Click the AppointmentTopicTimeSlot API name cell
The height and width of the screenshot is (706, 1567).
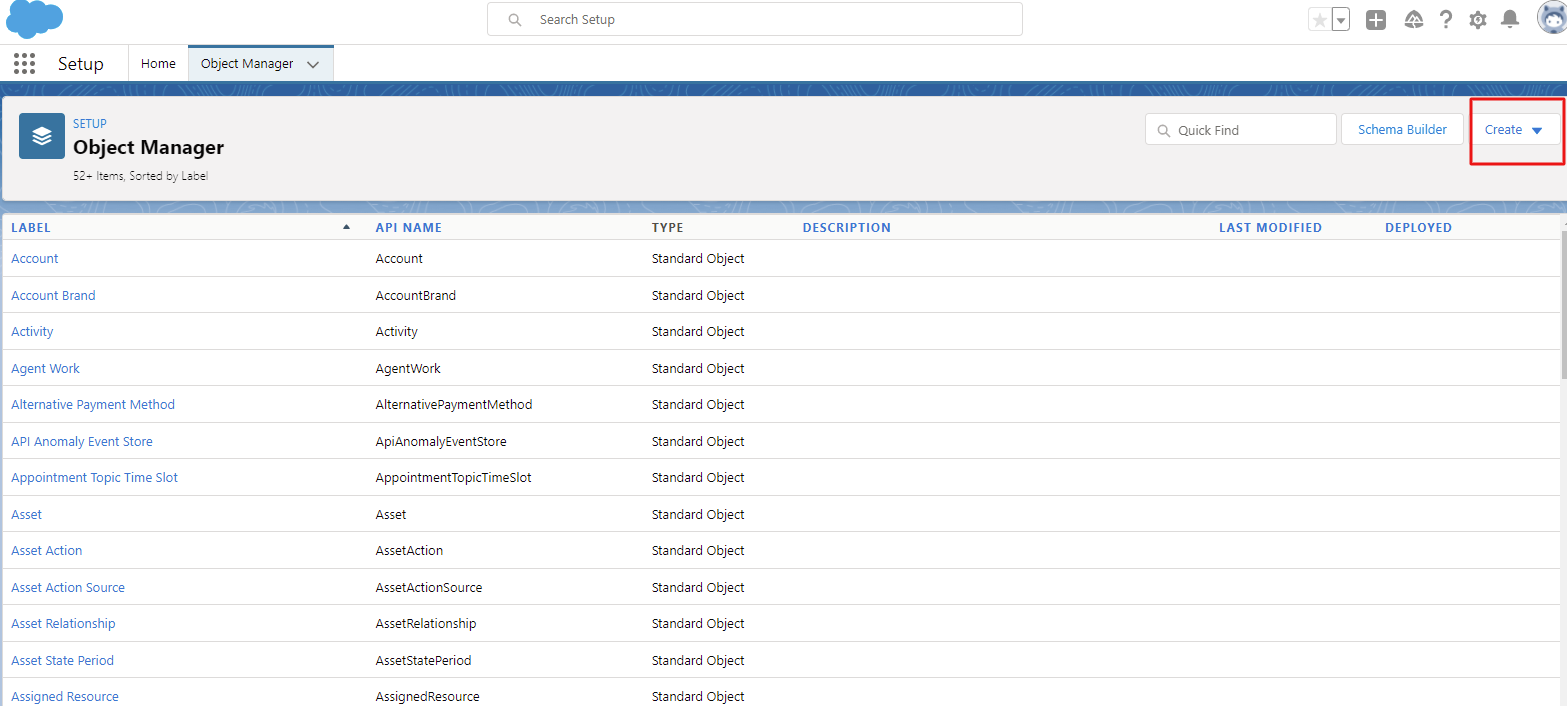tap(454, 478)
